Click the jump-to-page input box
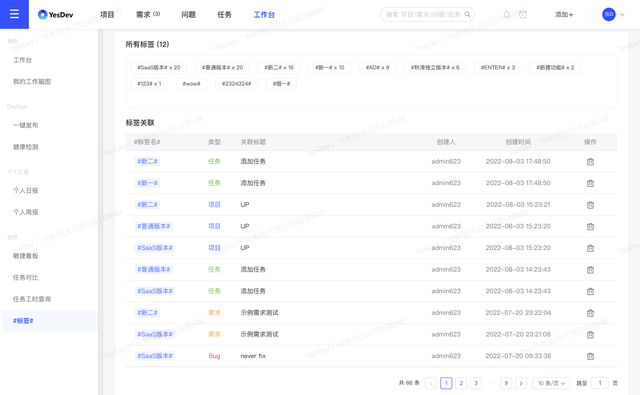The width and height of the screenshot is (640, 395). point(600,383)
